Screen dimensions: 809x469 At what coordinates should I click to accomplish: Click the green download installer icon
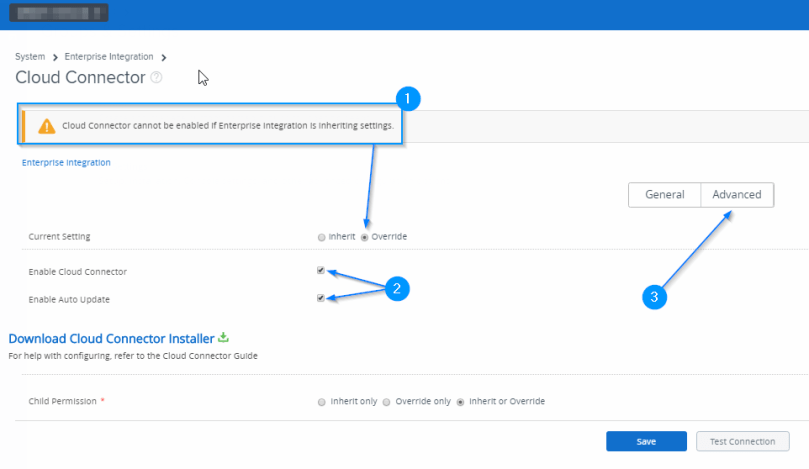[224, 337]
